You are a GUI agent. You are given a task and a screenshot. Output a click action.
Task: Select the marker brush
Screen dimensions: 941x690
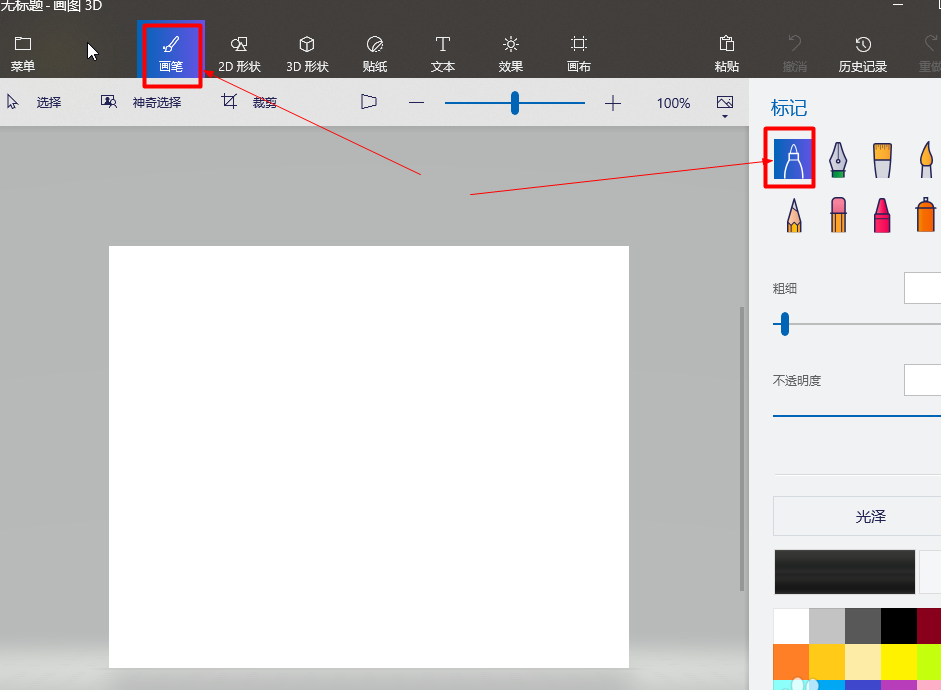pyautogui.click(x=793, y=159)
